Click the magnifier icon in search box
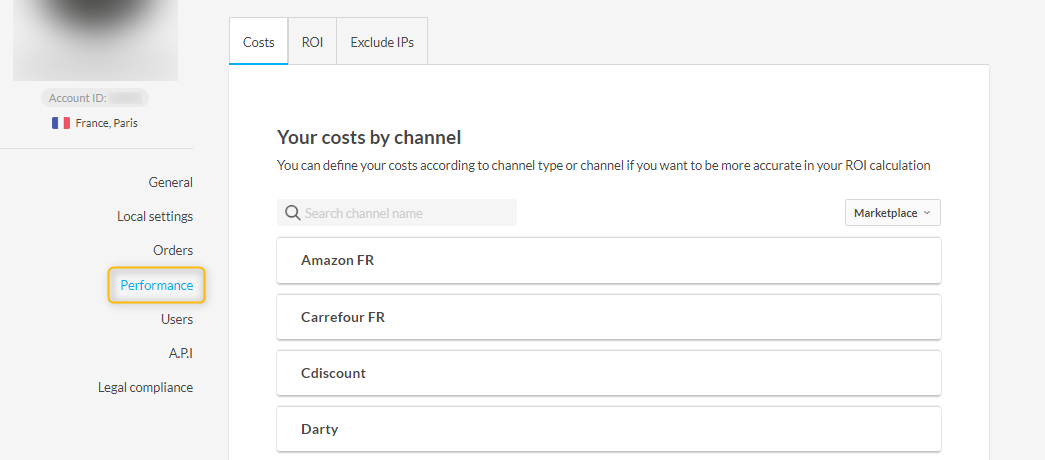Screen dimensions: 1045x460 [292, 213]
